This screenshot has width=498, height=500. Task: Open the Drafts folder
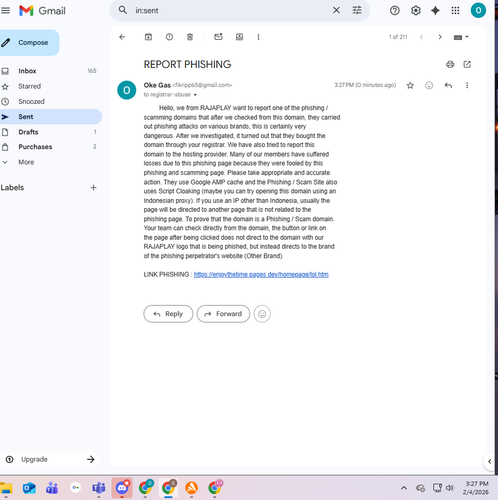tap(50, 132)
